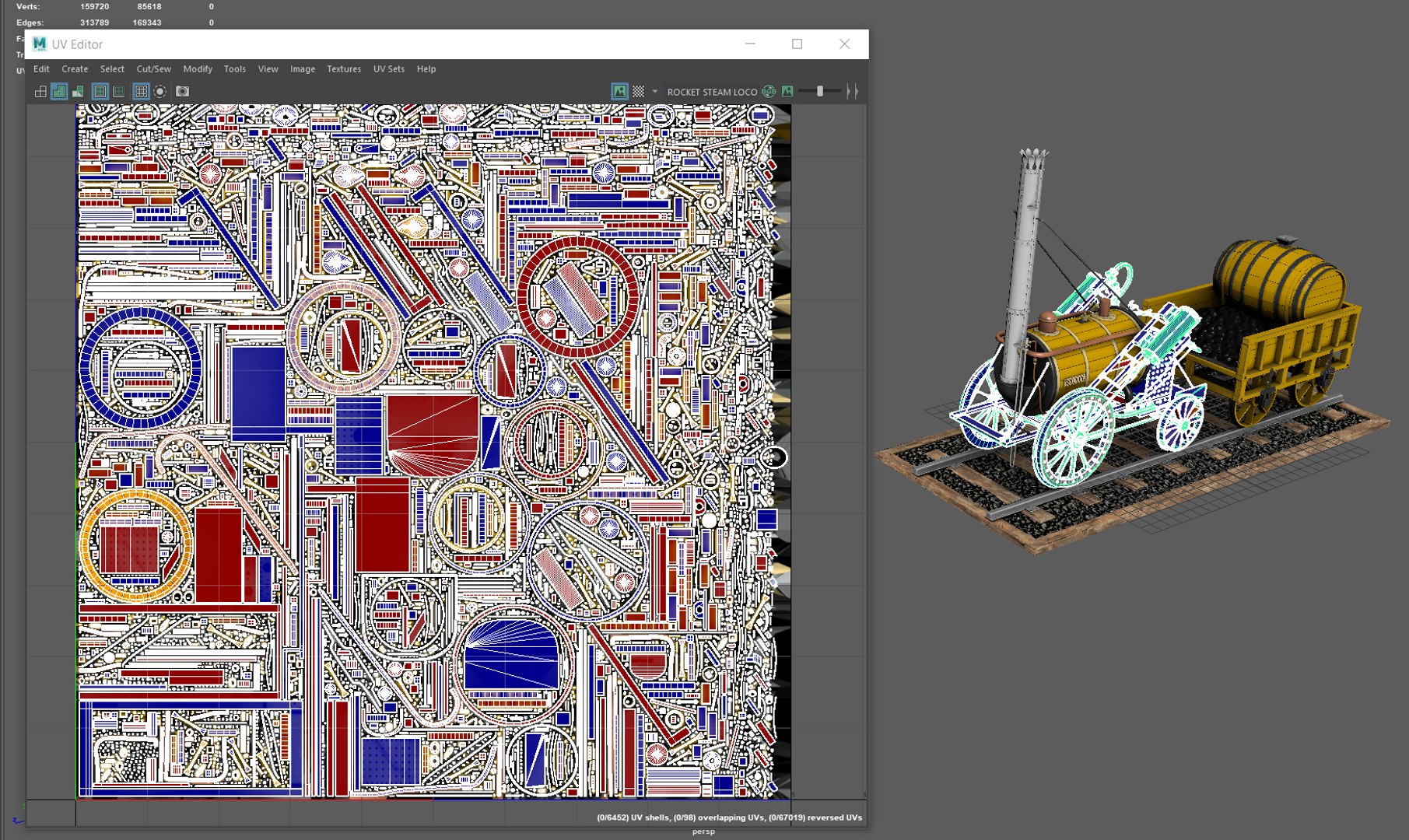Viewport: 1409px width, 840px height.
Task: Click the UV Editor window title text
Action: (78, 44)
